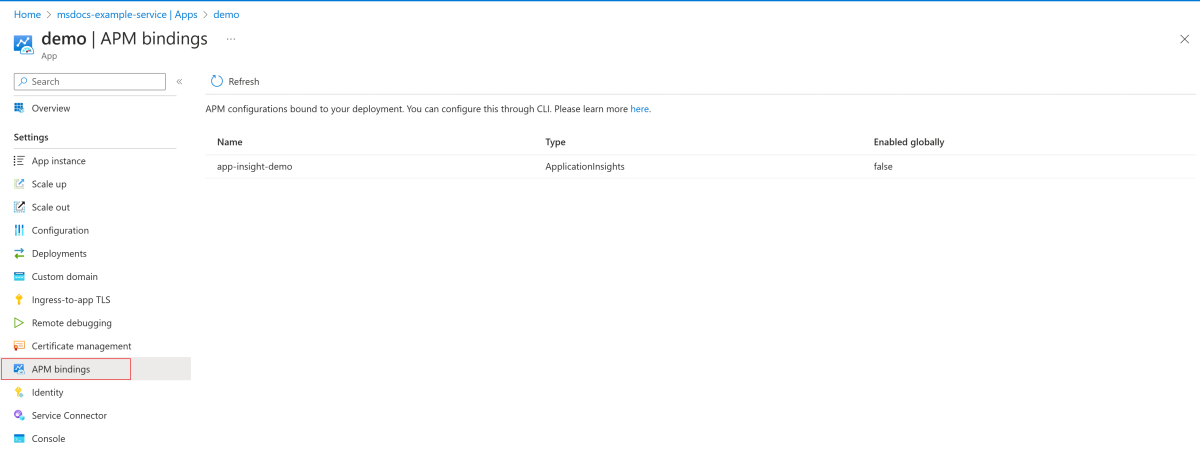Click the Scale out icon
The width and height of the screenshot is (1200, 450).
19,207
